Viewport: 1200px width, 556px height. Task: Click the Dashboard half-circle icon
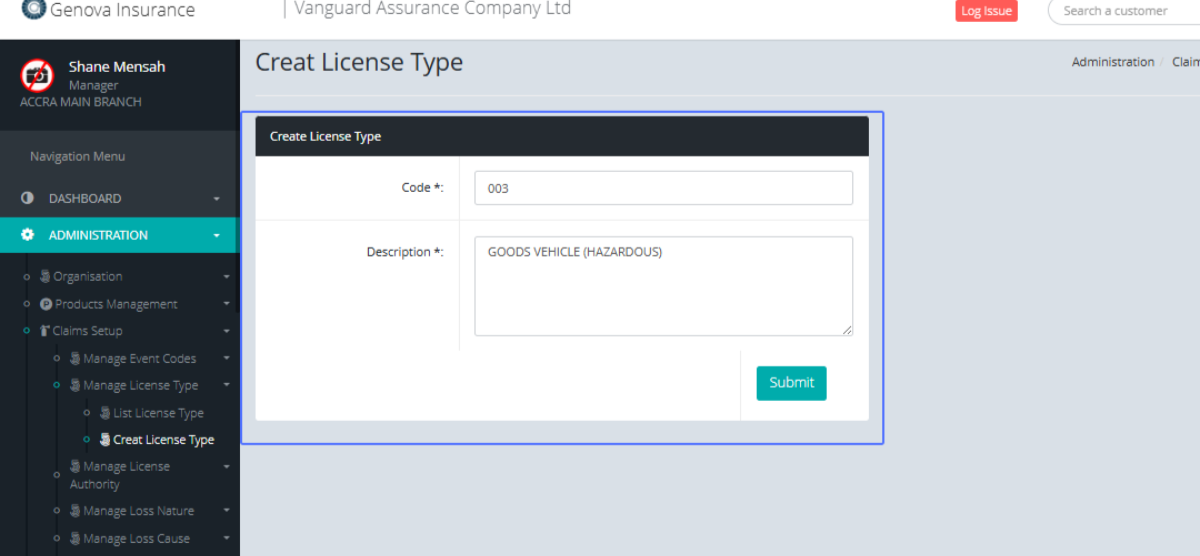coord(28,198)
